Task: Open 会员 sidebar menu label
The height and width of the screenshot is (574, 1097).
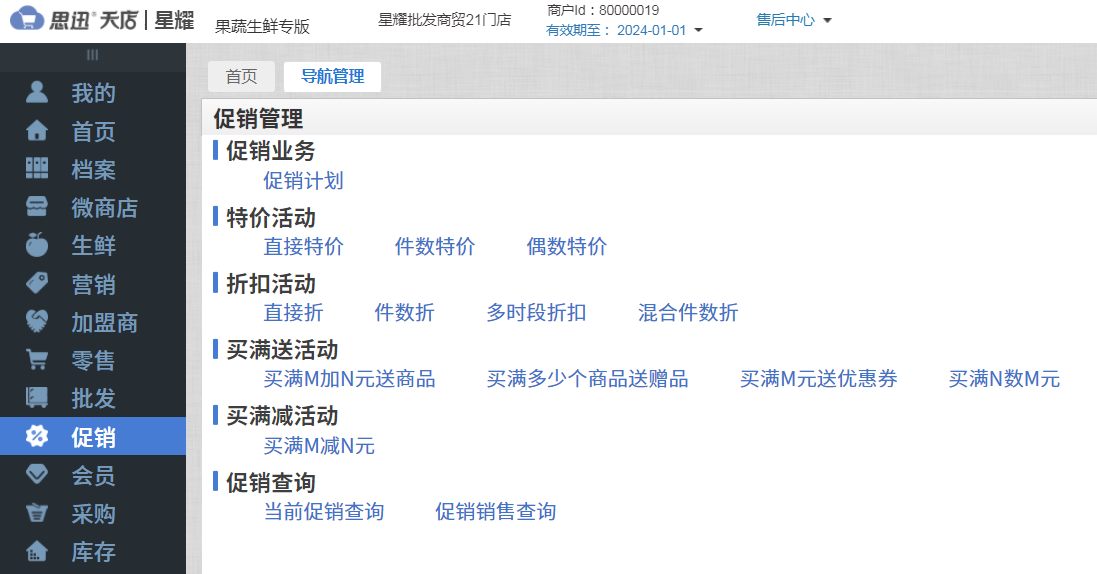Action: (93, 476)
